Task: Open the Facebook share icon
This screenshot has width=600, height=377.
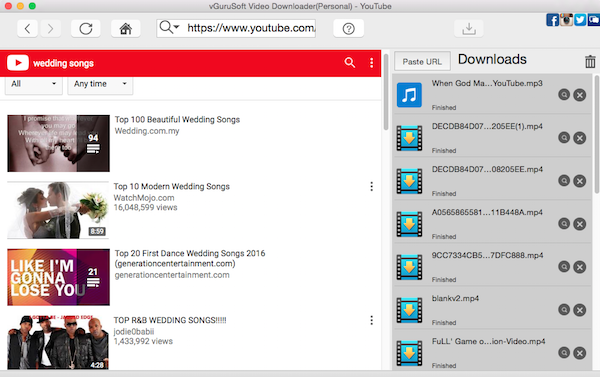Action: [553, 20]
